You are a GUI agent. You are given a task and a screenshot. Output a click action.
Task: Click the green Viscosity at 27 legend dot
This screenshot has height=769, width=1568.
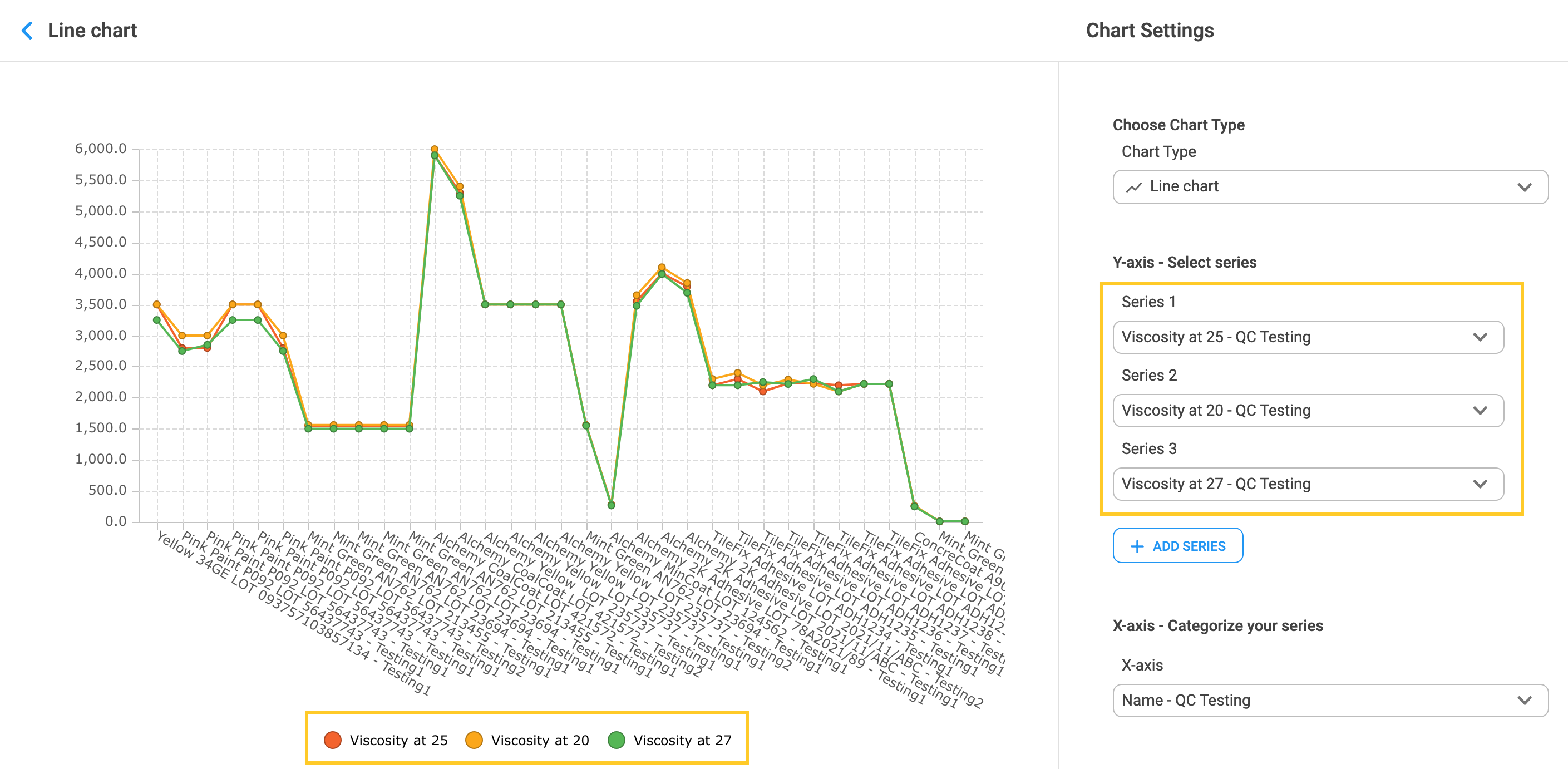(616, 740)
